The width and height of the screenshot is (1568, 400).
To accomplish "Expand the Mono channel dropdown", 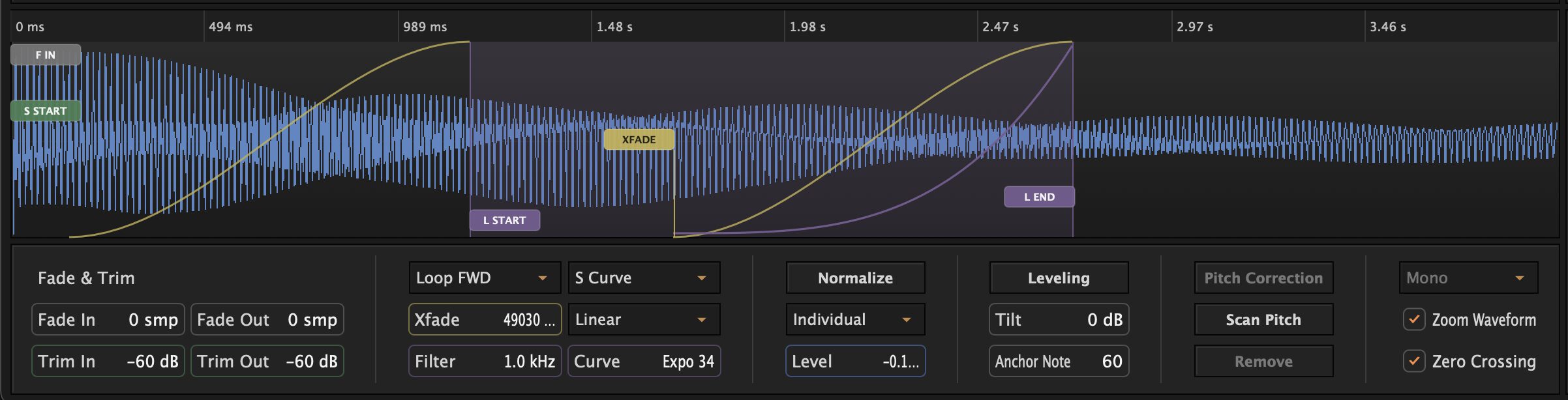I will pos(1468,278).
